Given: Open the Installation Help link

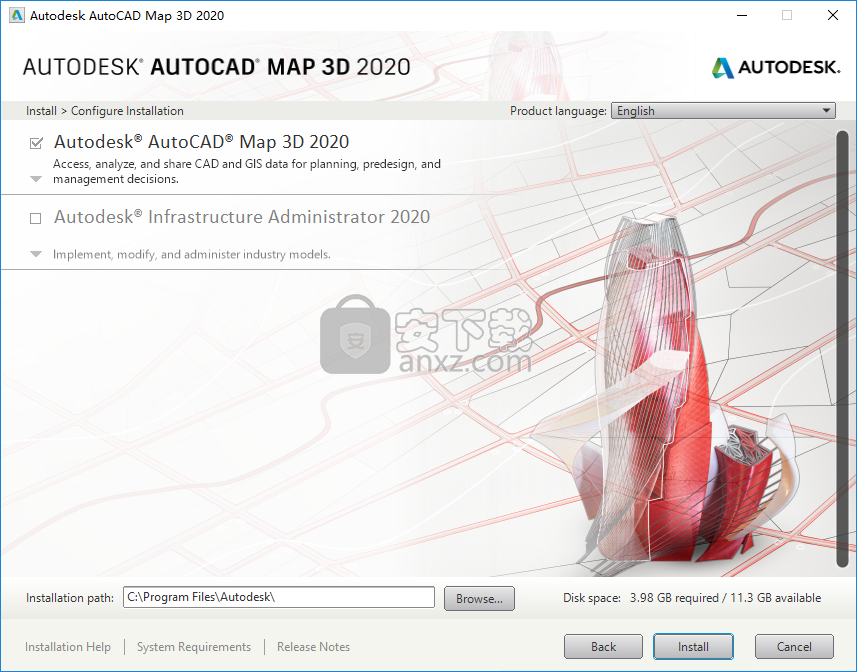Looking at the screenshot, I should click(68, 646).
